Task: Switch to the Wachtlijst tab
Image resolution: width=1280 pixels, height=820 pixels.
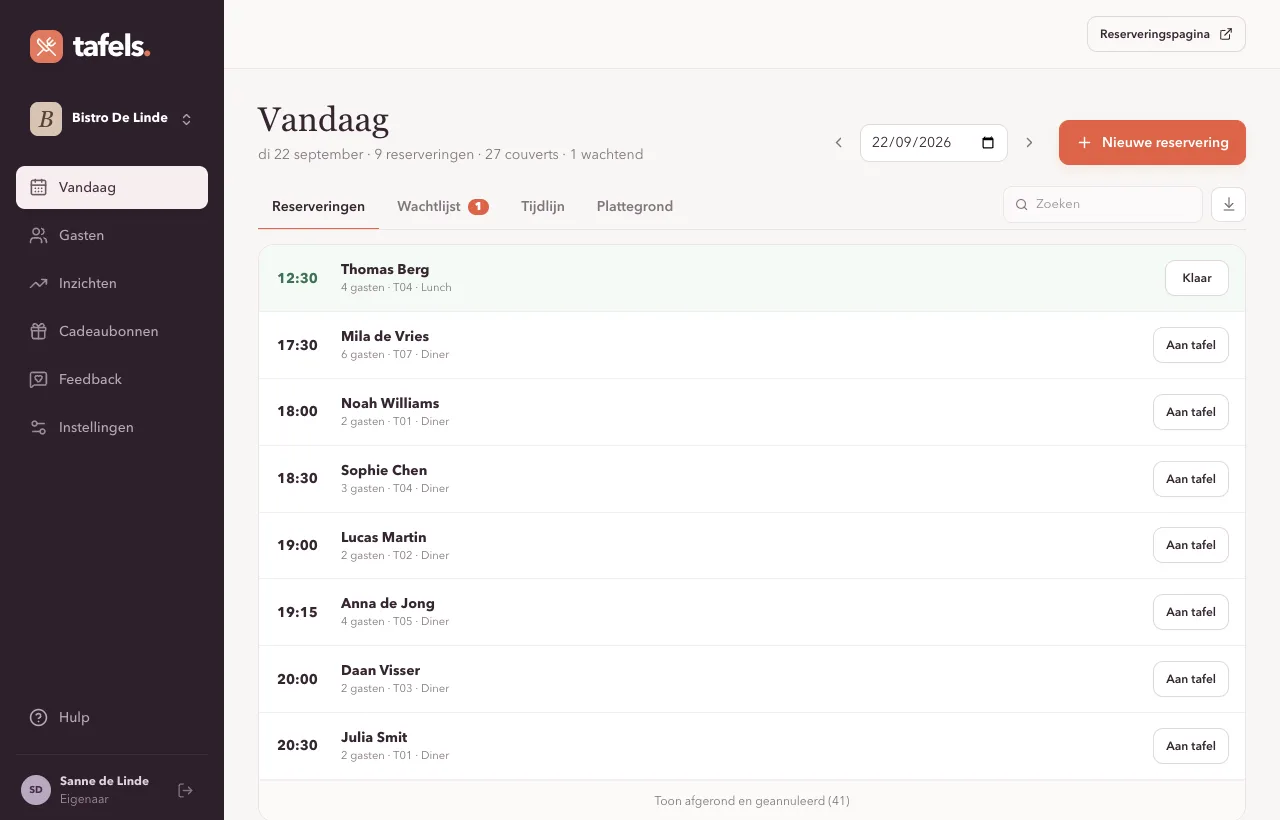Action: pos(442,207)
